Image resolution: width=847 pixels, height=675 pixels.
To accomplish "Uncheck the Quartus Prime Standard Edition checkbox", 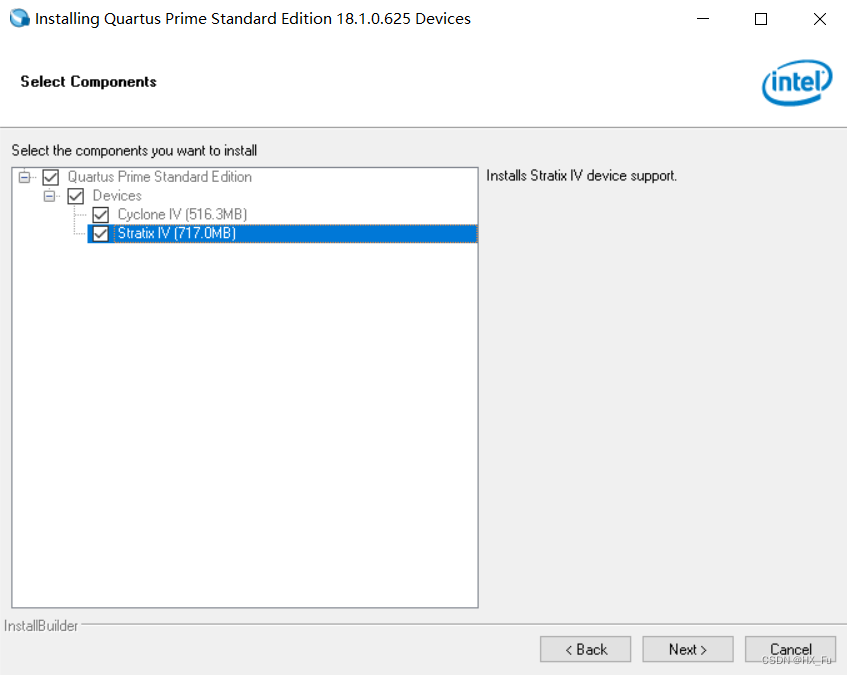I will tap(51, 177).
